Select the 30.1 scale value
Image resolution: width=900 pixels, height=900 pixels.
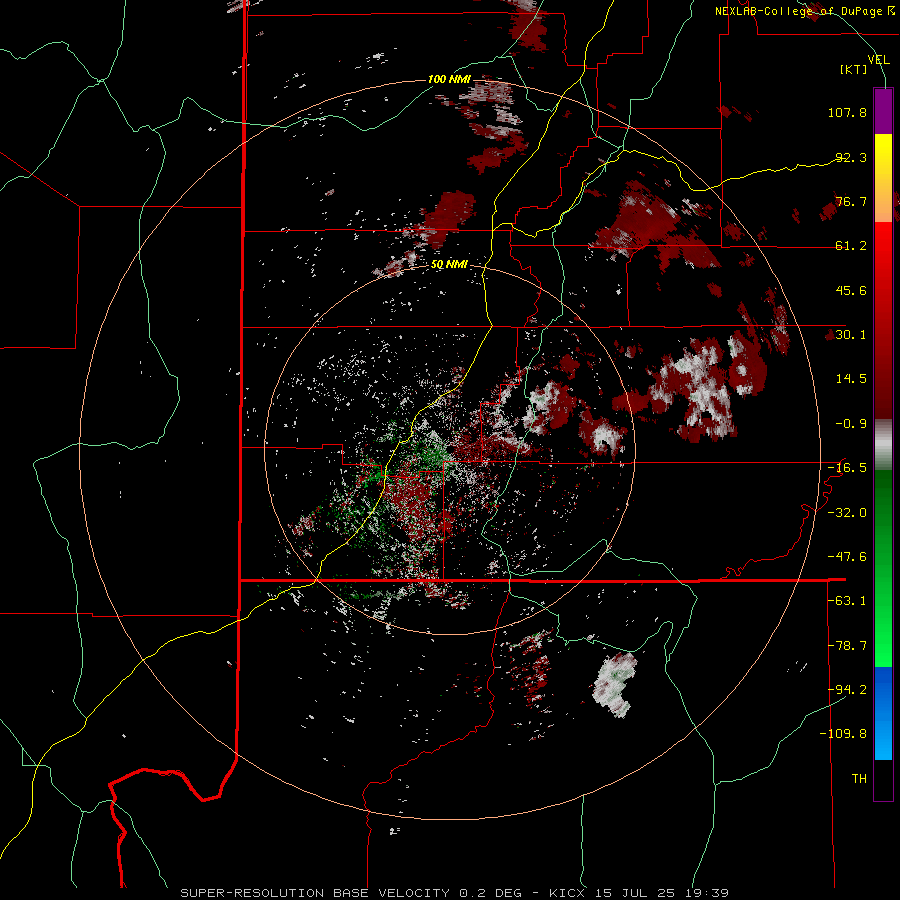pyautogui.click(x=851, y=335)
